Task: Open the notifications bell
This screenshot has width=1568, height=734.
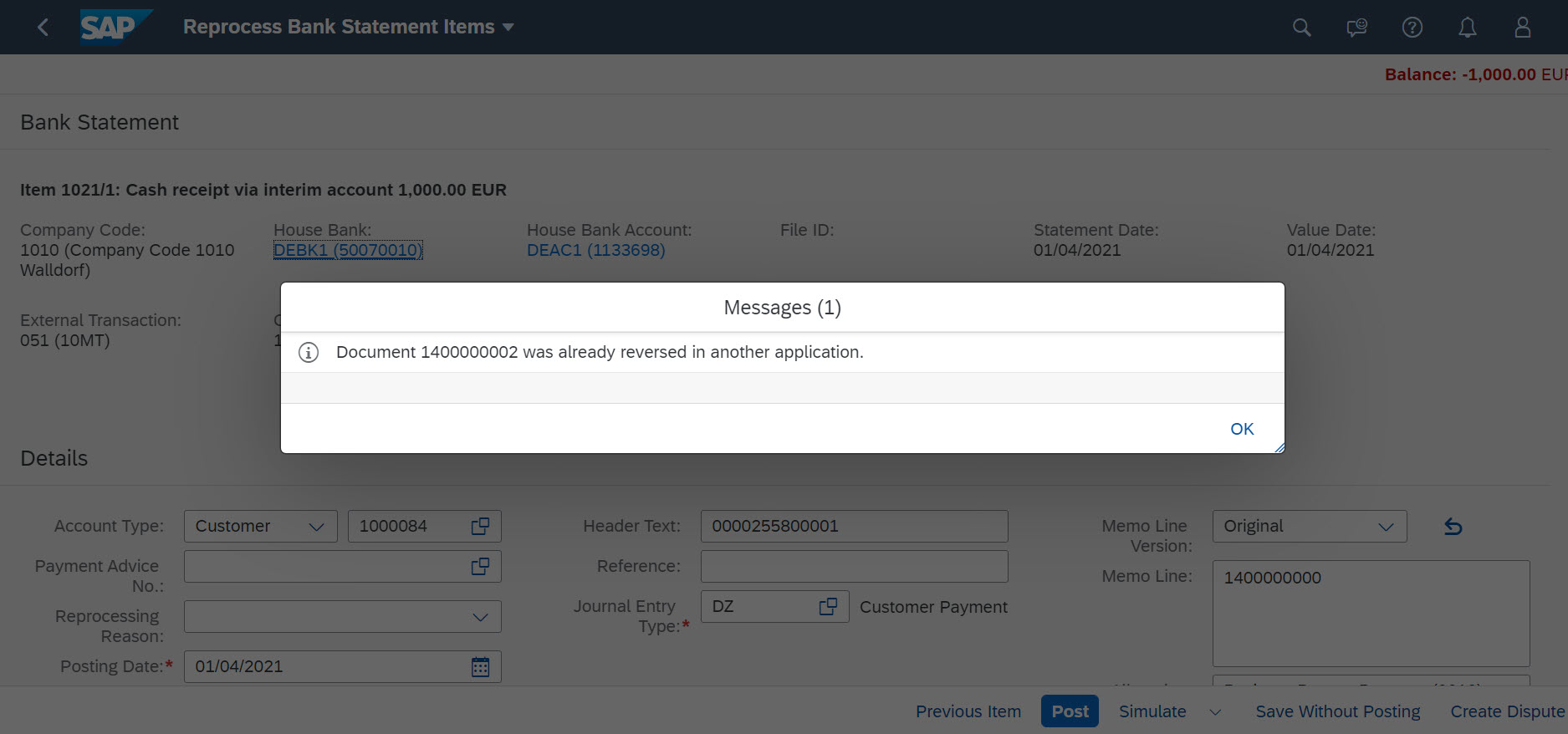Action: click(1468, 28)
